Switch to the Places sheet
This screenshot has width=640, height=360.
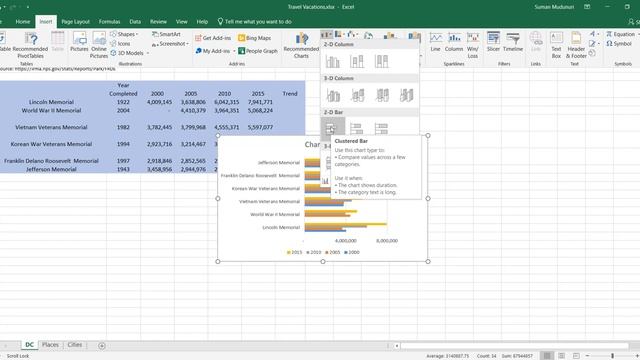[x=50, y=345]
